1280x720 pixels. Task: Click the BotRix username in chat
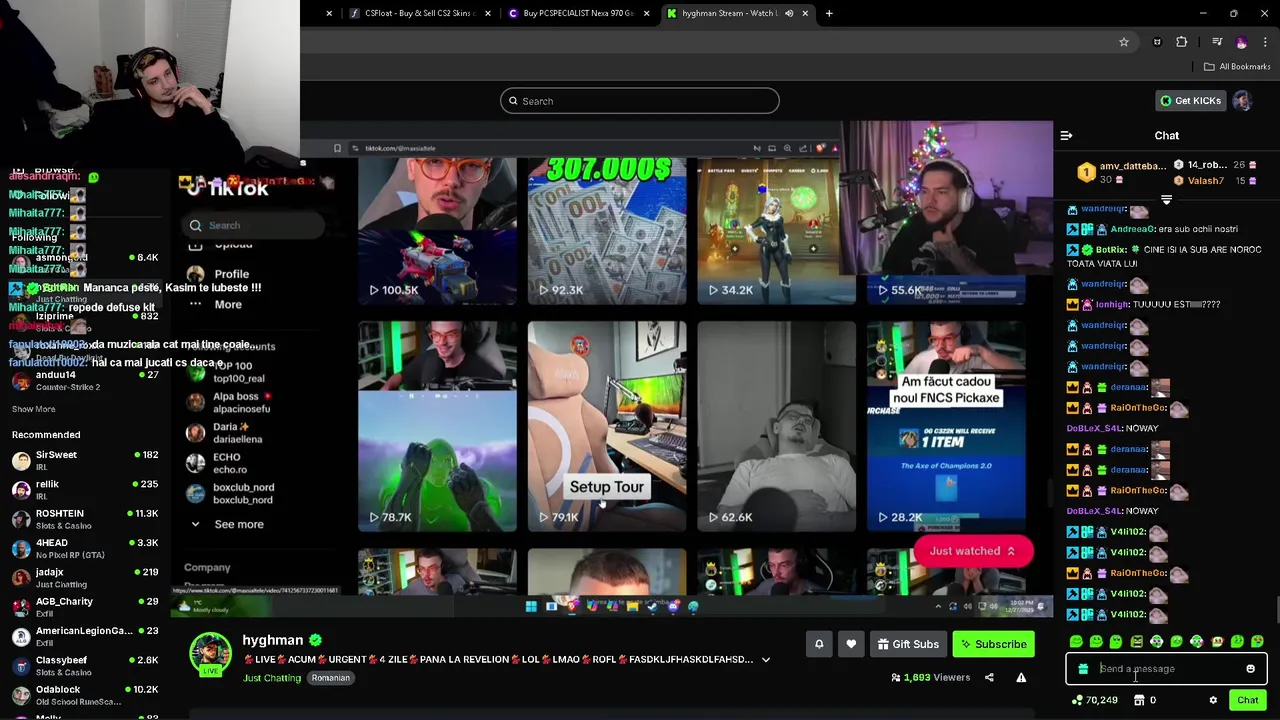pyautogui.click(x=1111, y=250)
